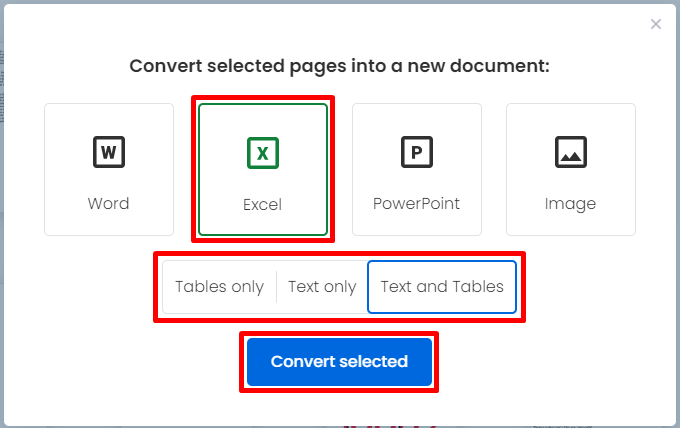Click the dimmed page backdrop below the dialog

coord(340,427)
